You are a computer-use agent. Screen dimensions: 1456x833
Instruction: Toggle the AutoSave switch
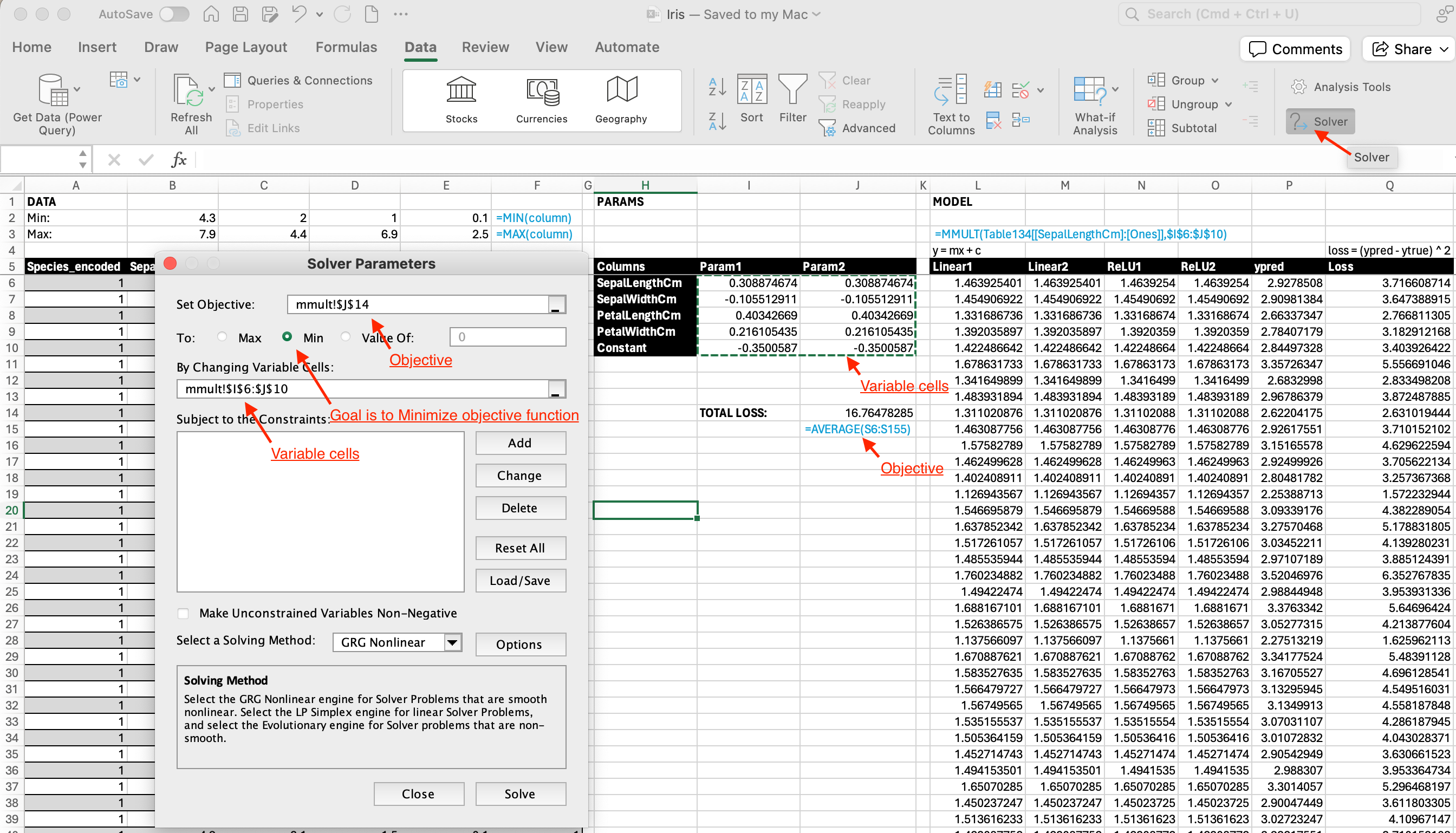click(x=174, y=14)
